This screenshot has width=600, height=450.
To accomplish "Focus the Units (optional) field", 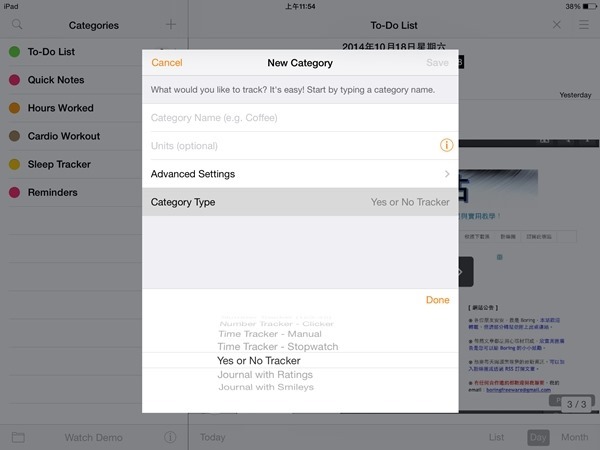I will tap(291, 146).
